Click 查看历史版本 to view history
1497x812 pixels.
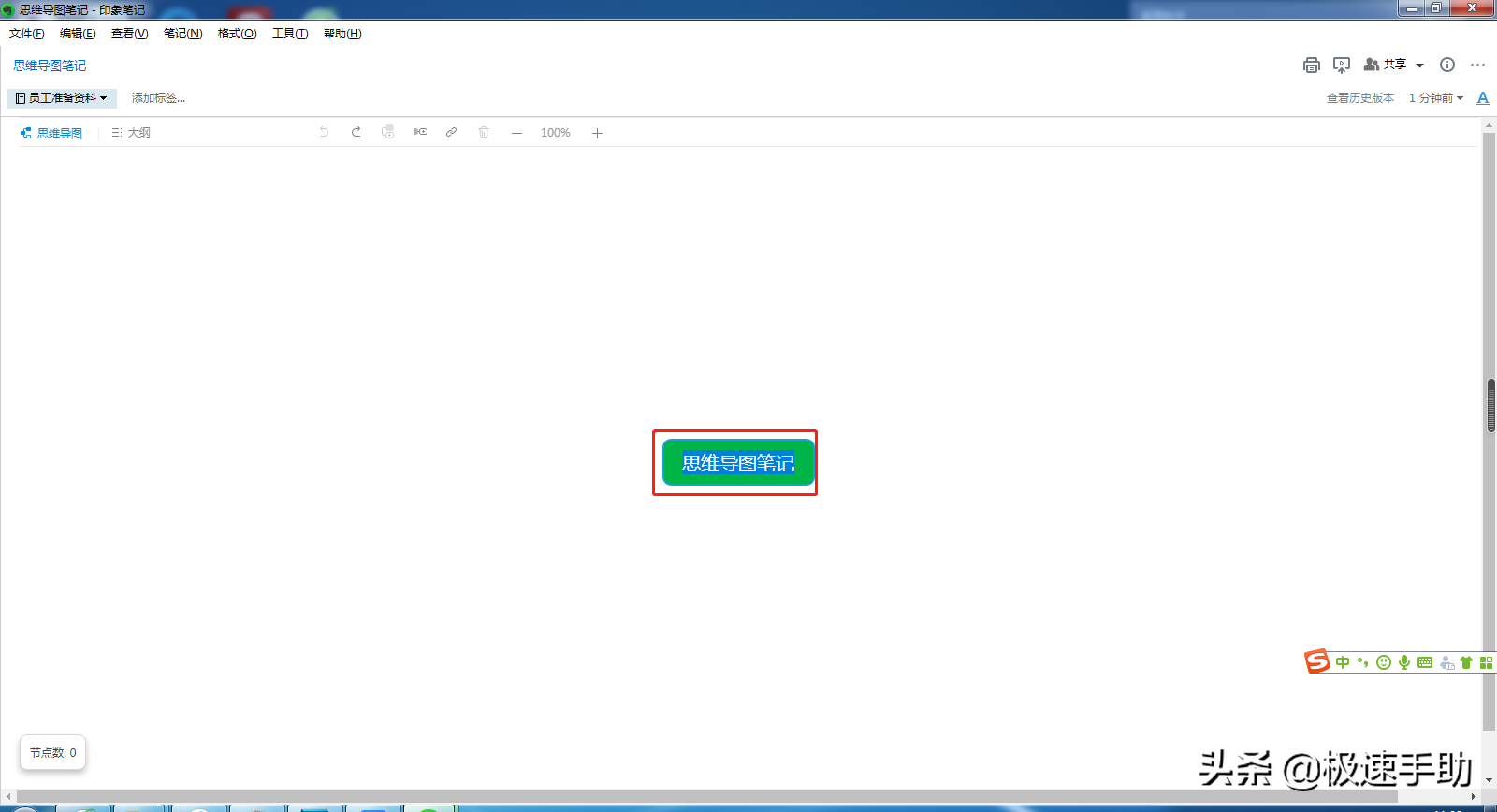pos(1360,98)
